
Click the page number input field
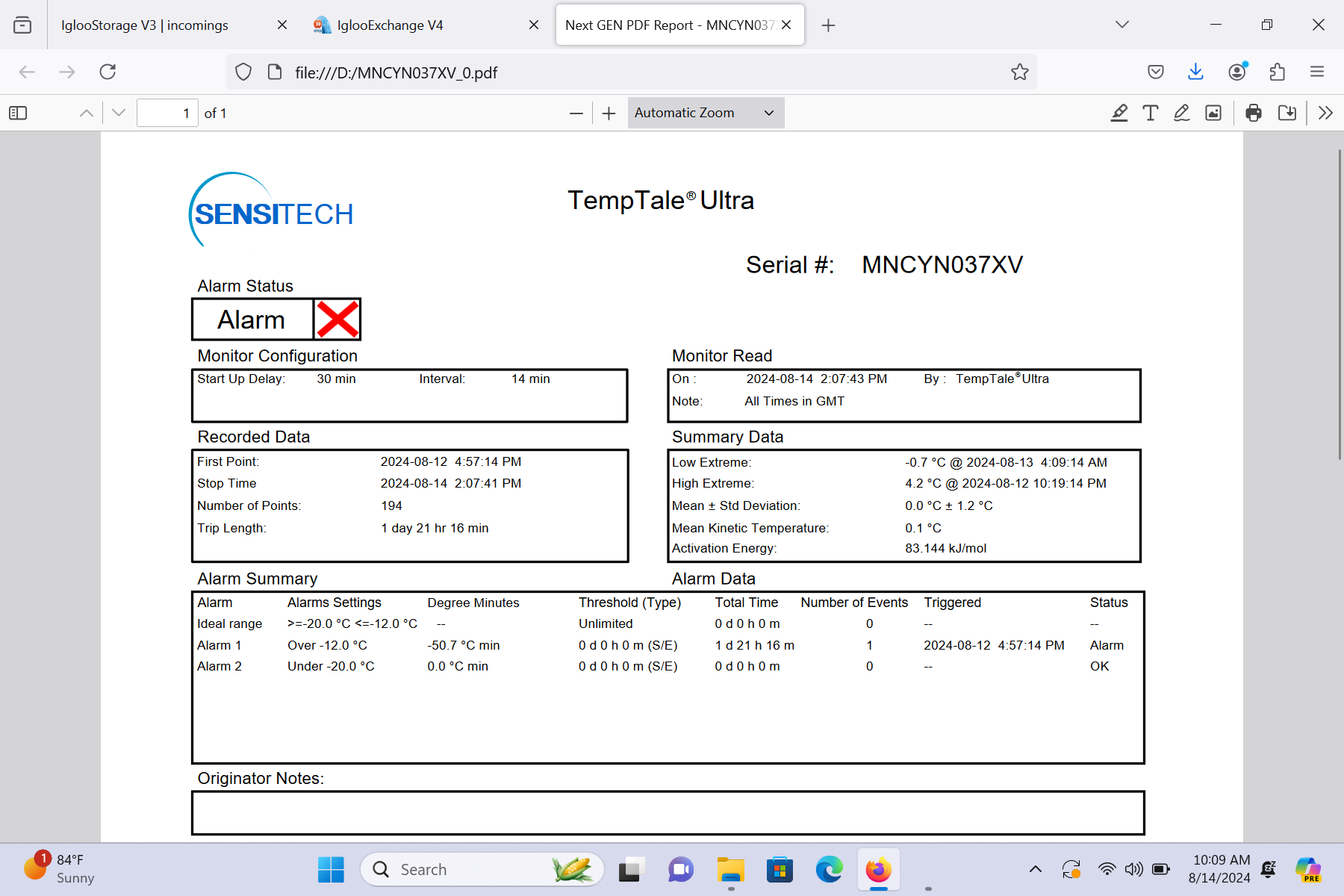167,113
